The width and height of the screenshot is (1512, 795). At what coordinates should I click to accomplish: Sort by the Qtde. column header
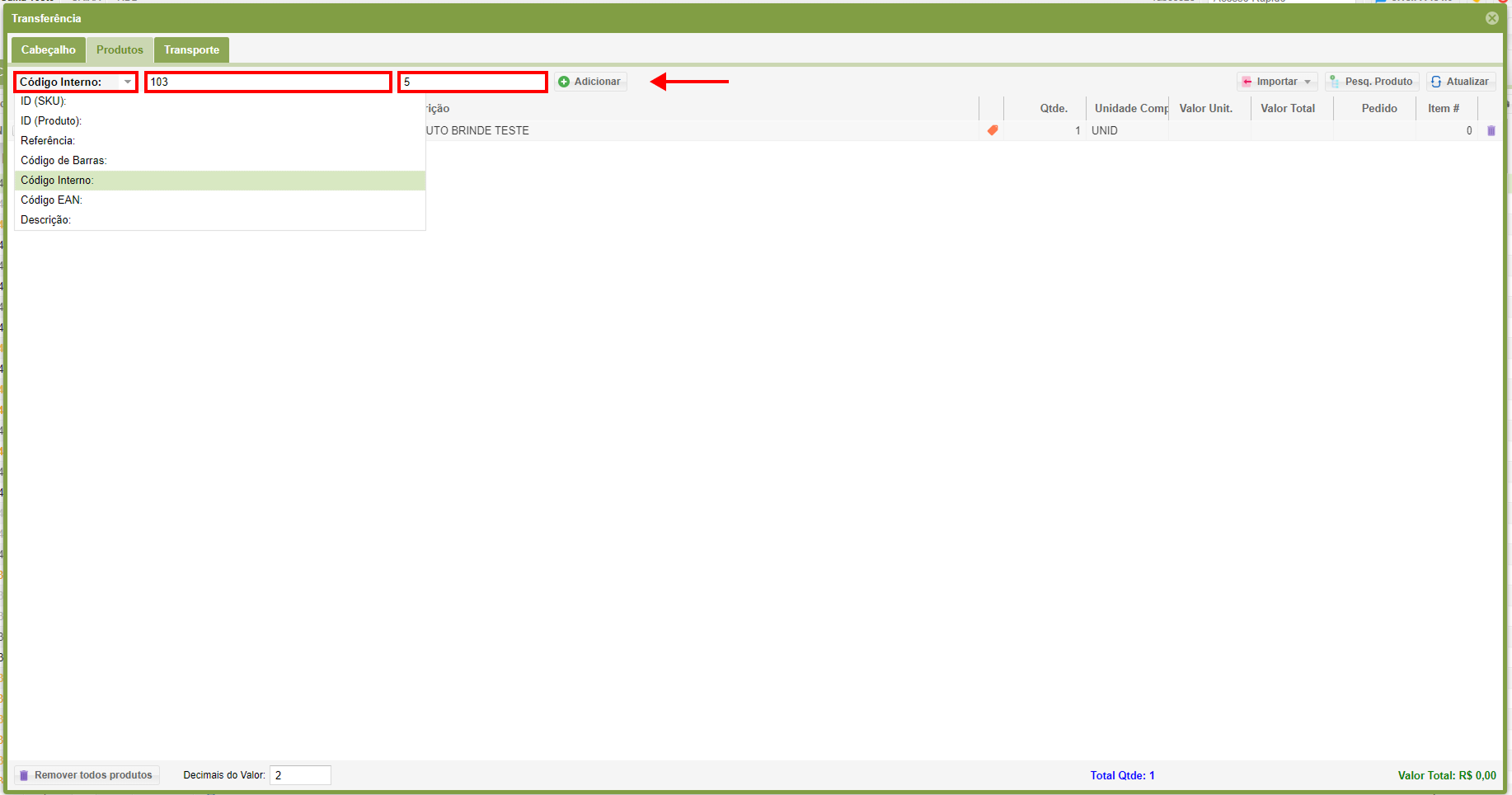(1053, 109)
